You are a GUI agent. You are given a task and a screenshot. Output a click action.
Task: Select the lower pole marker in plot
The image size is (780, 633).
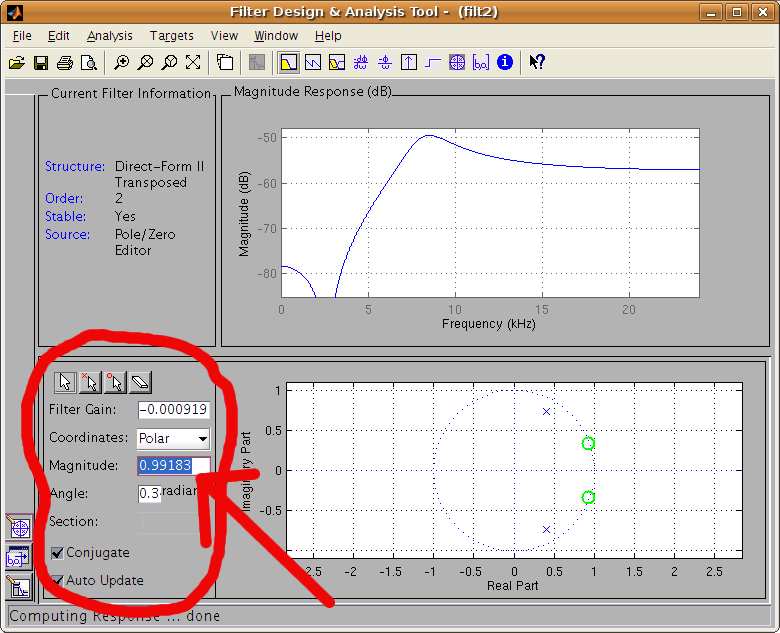click(546, 529)
